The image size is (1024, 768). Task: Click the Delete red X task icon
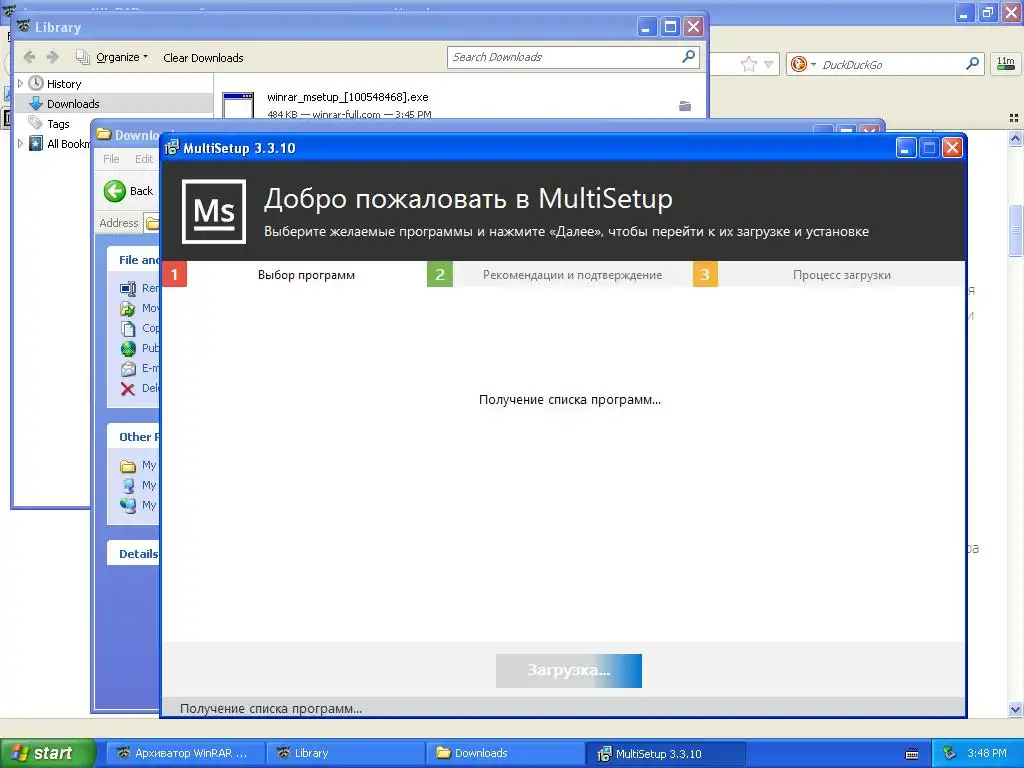tap(128, 389)
